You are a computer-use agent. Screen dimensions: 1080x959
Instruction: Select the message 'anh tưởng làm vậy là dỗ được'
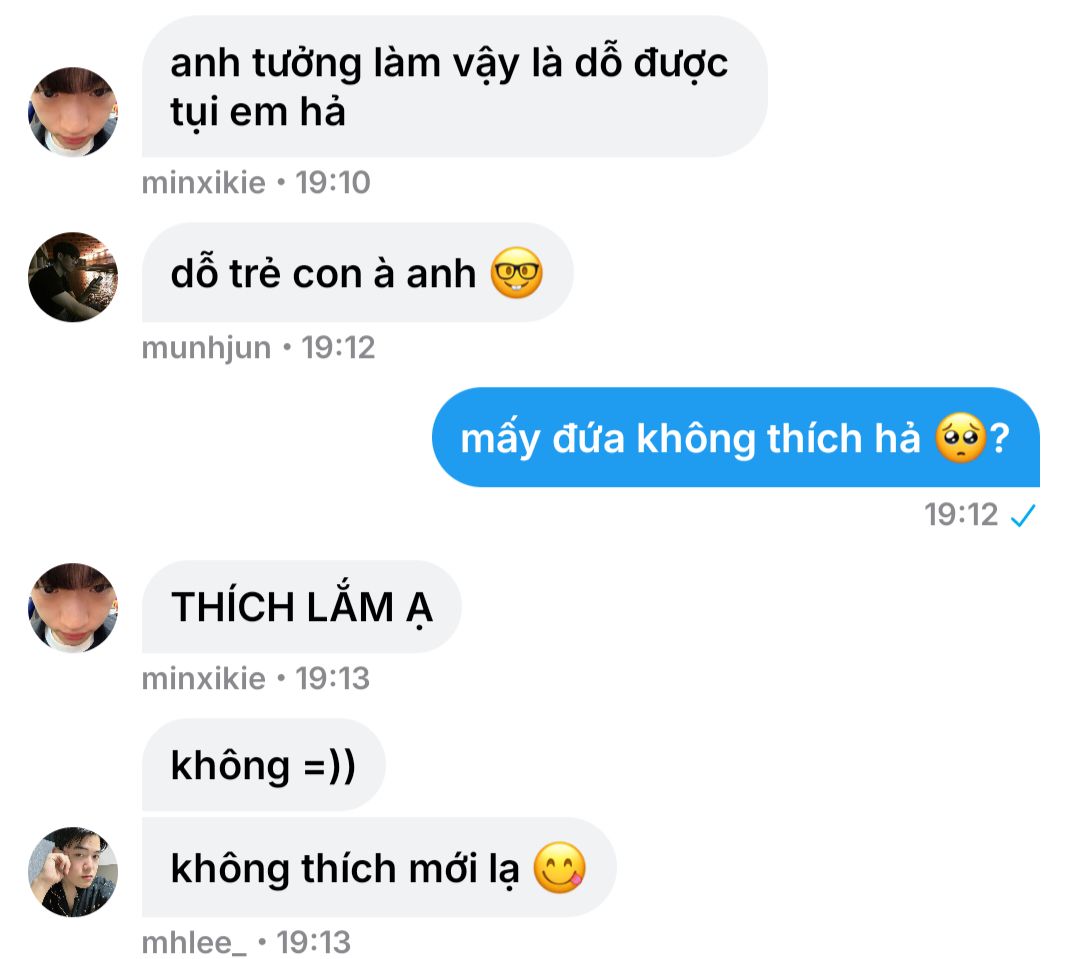[x=455, y=87]
